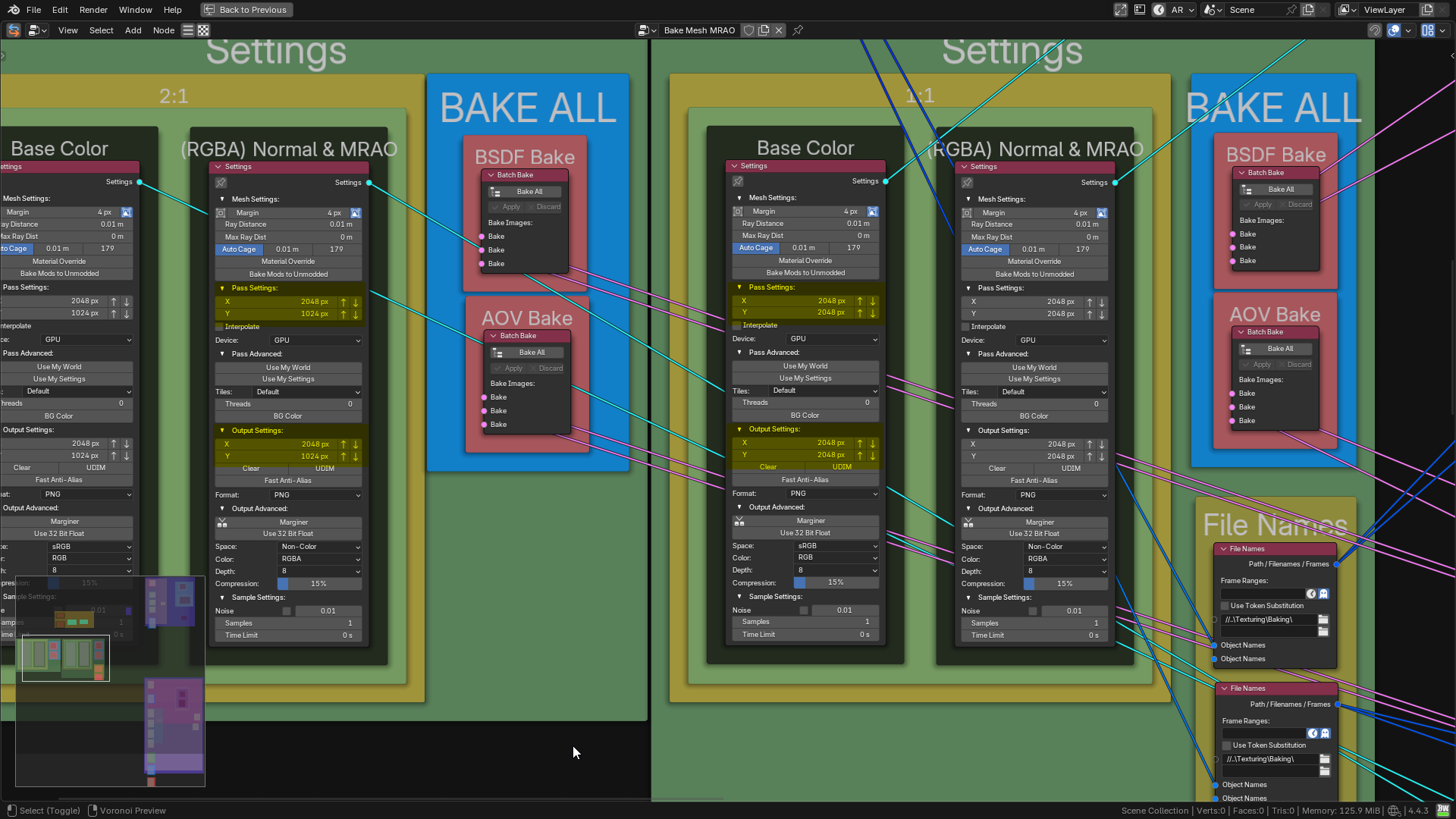Open Space sRGB dropdown in 1:1 Base Color

pyautogui.click(x=836, y=546)
